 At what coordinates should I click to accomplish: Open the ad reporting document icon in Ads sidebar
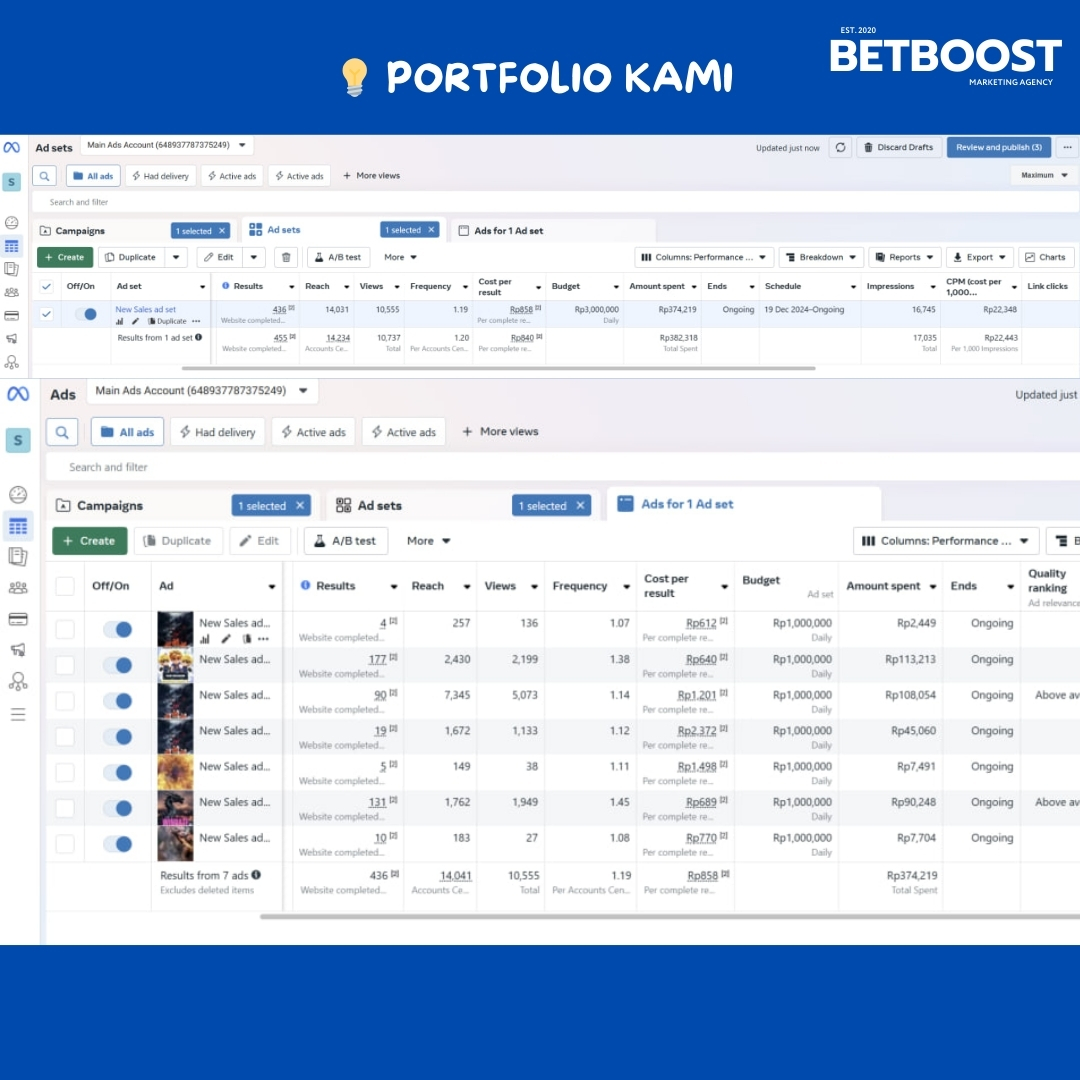tap(18, 557)
